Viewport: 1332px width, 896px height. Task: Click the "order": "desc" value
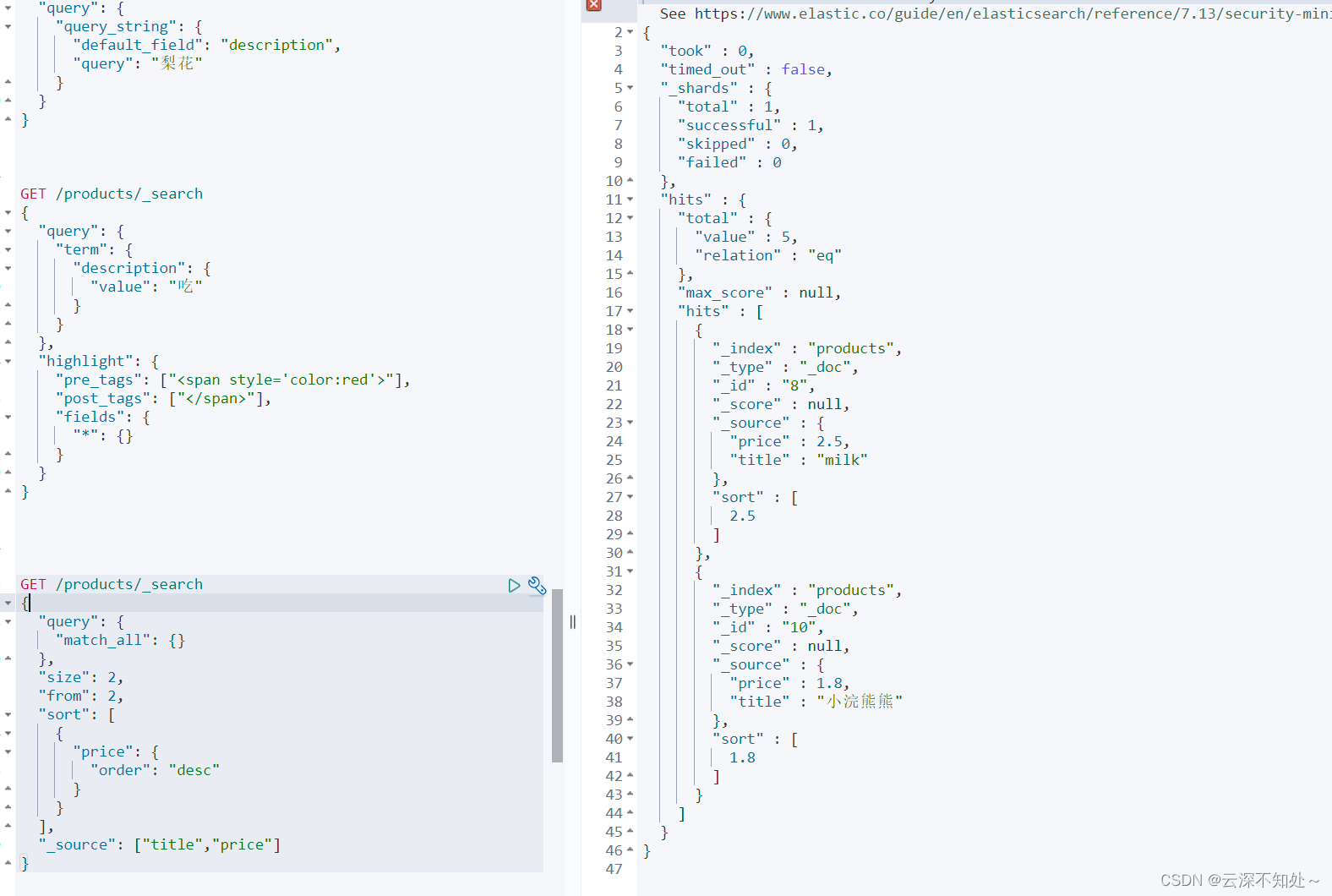tap(194, 770)
